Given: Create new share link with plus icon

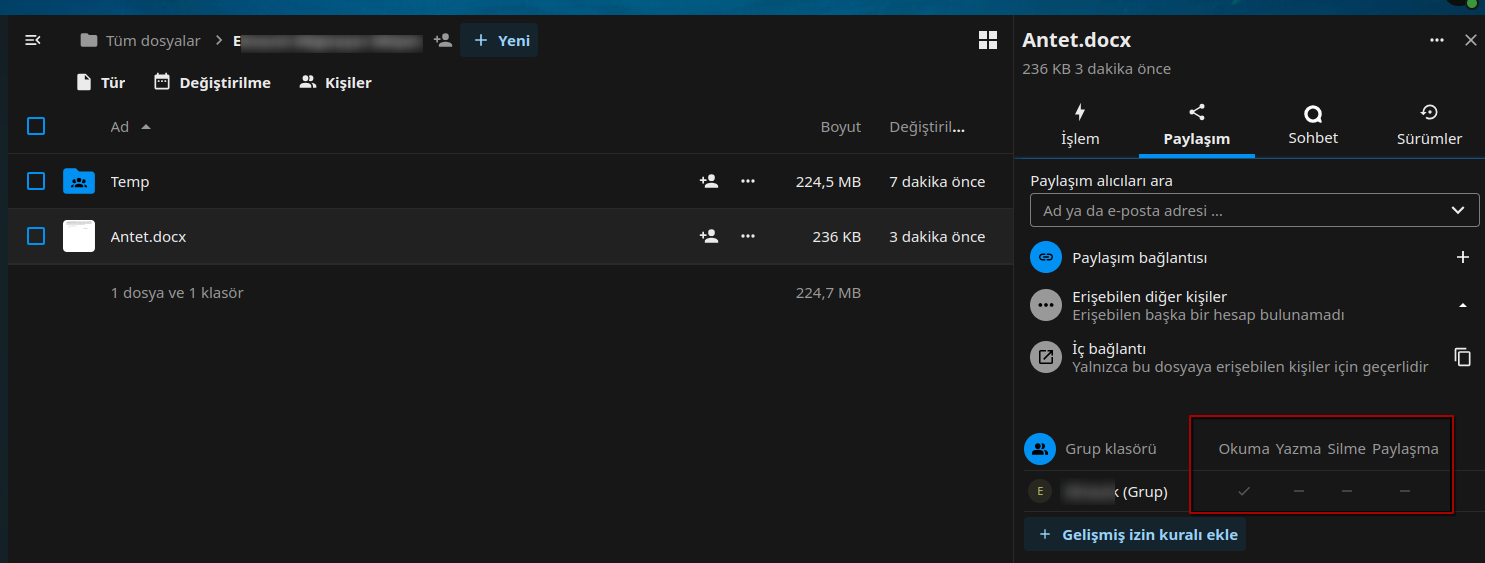Looking at the screenshot, I should [1462, 257].
